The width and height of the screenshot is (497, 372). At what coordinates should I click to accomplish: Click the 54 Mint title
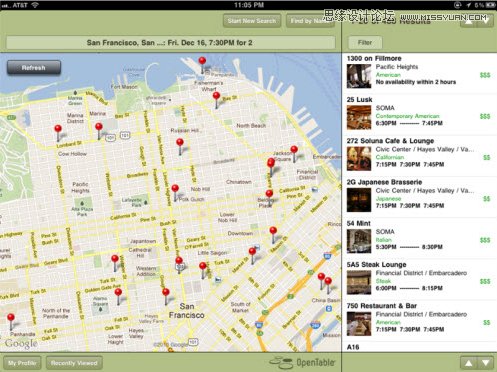[358, 223]
